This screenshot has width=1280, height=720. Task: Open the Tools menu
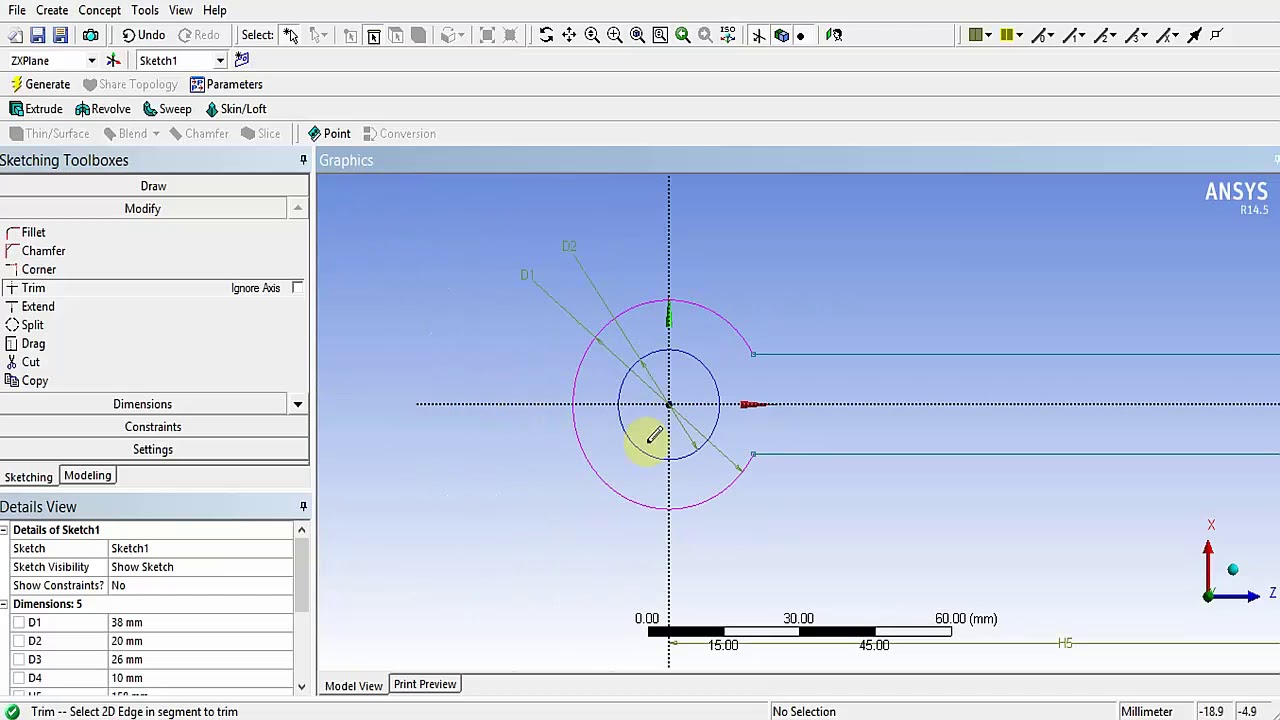145,10
